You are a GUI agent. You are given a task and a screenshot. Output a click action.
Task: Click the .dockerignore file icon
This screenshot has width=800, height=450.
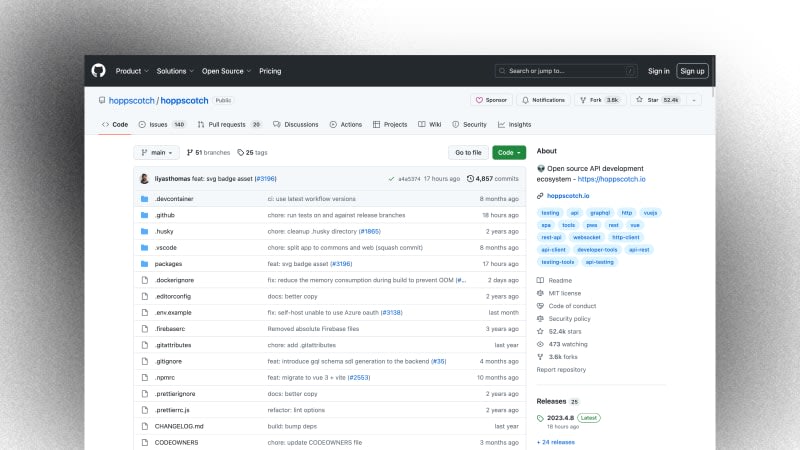click(145, 280)
